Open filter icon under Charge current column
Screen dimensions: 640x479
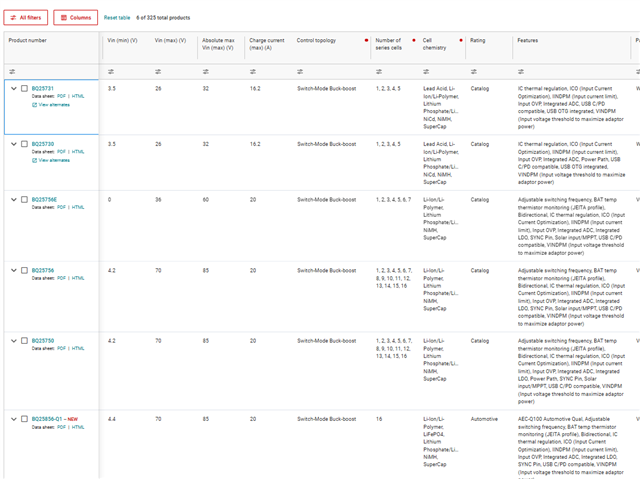[253, 71]
